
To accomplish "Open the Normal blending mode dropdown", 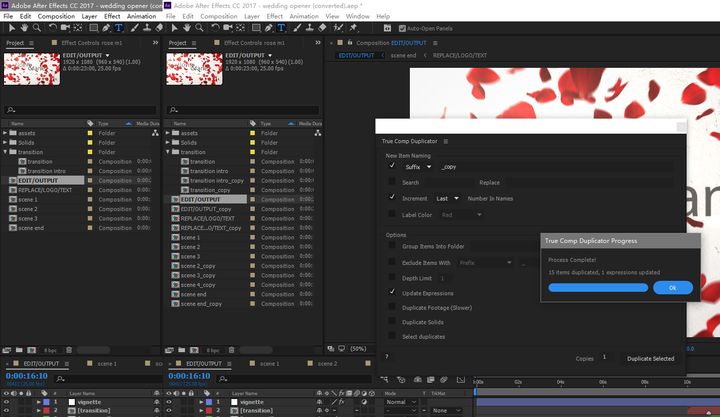I will point(401,402).
